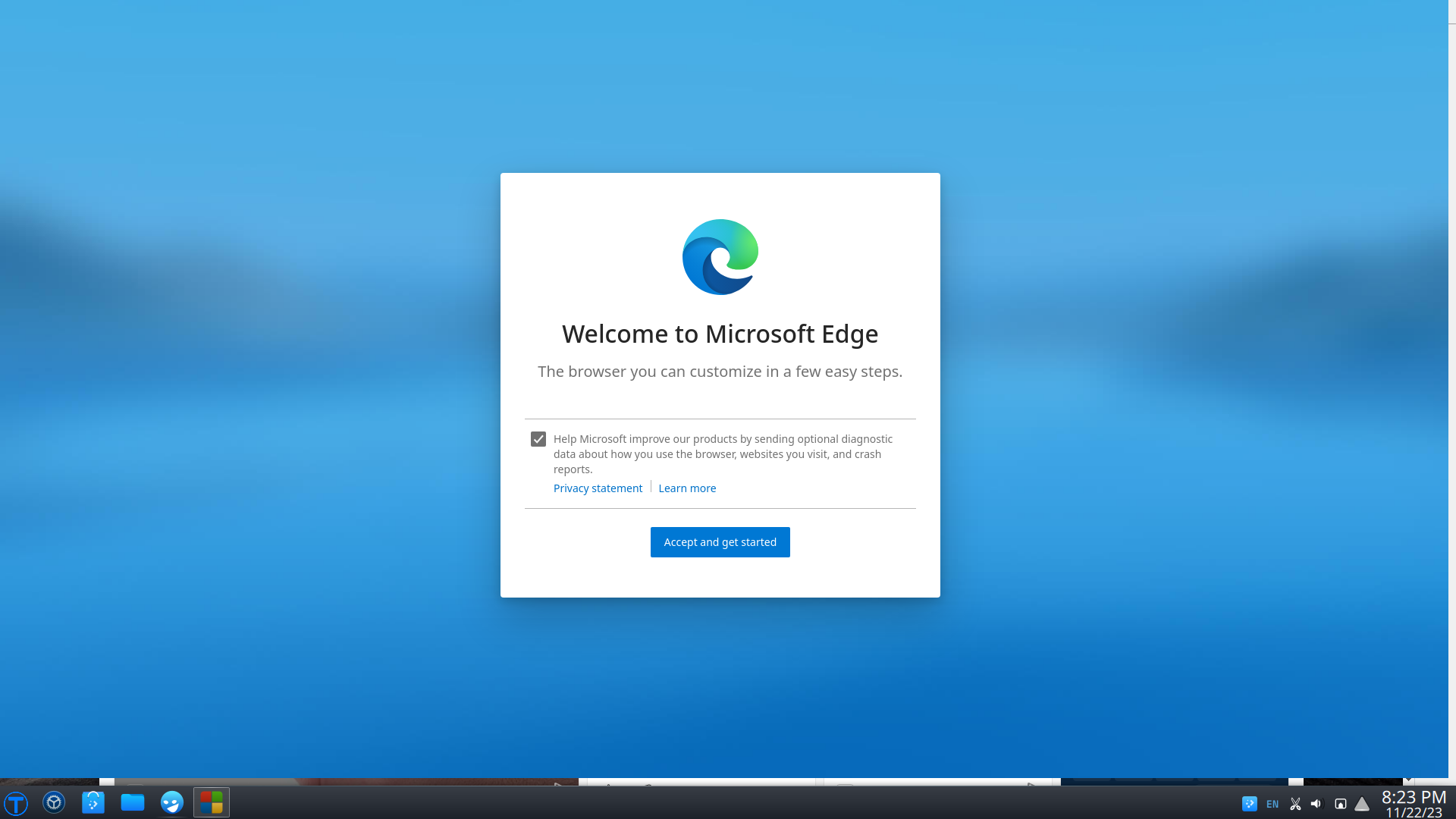Switch keyboard layout via EN indicator
Viewport: 1456px width, 819px height.
[x=1272, y=804]
